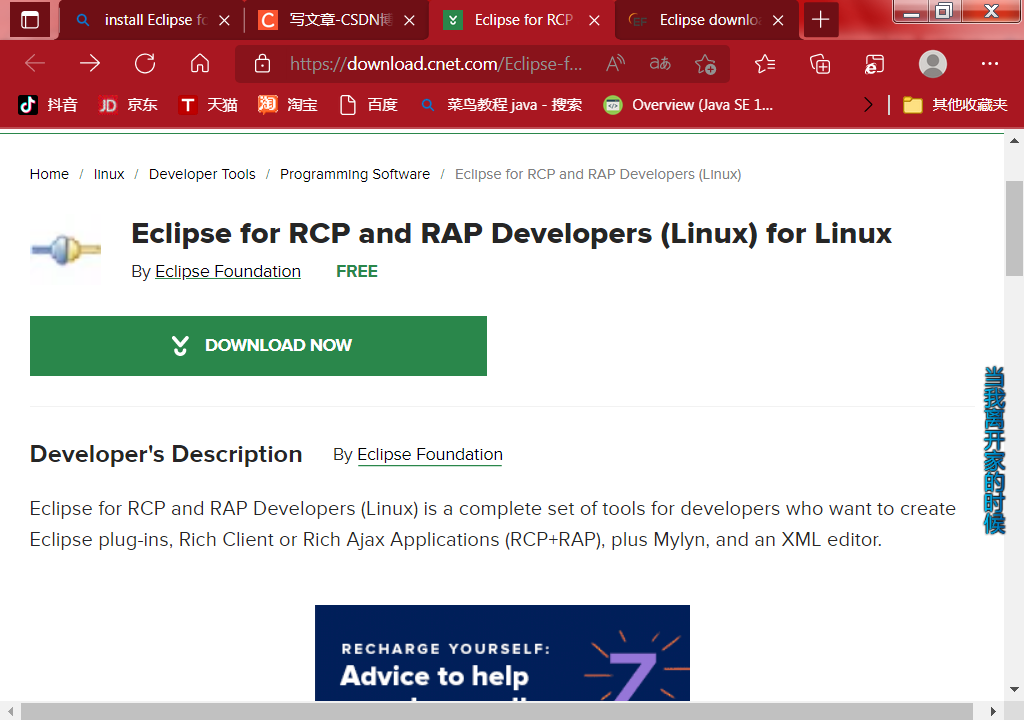The height and width of the screenshot is (720, 1024).
Task: Open the Eclipse Foundation link
Action: coord(227,271)
